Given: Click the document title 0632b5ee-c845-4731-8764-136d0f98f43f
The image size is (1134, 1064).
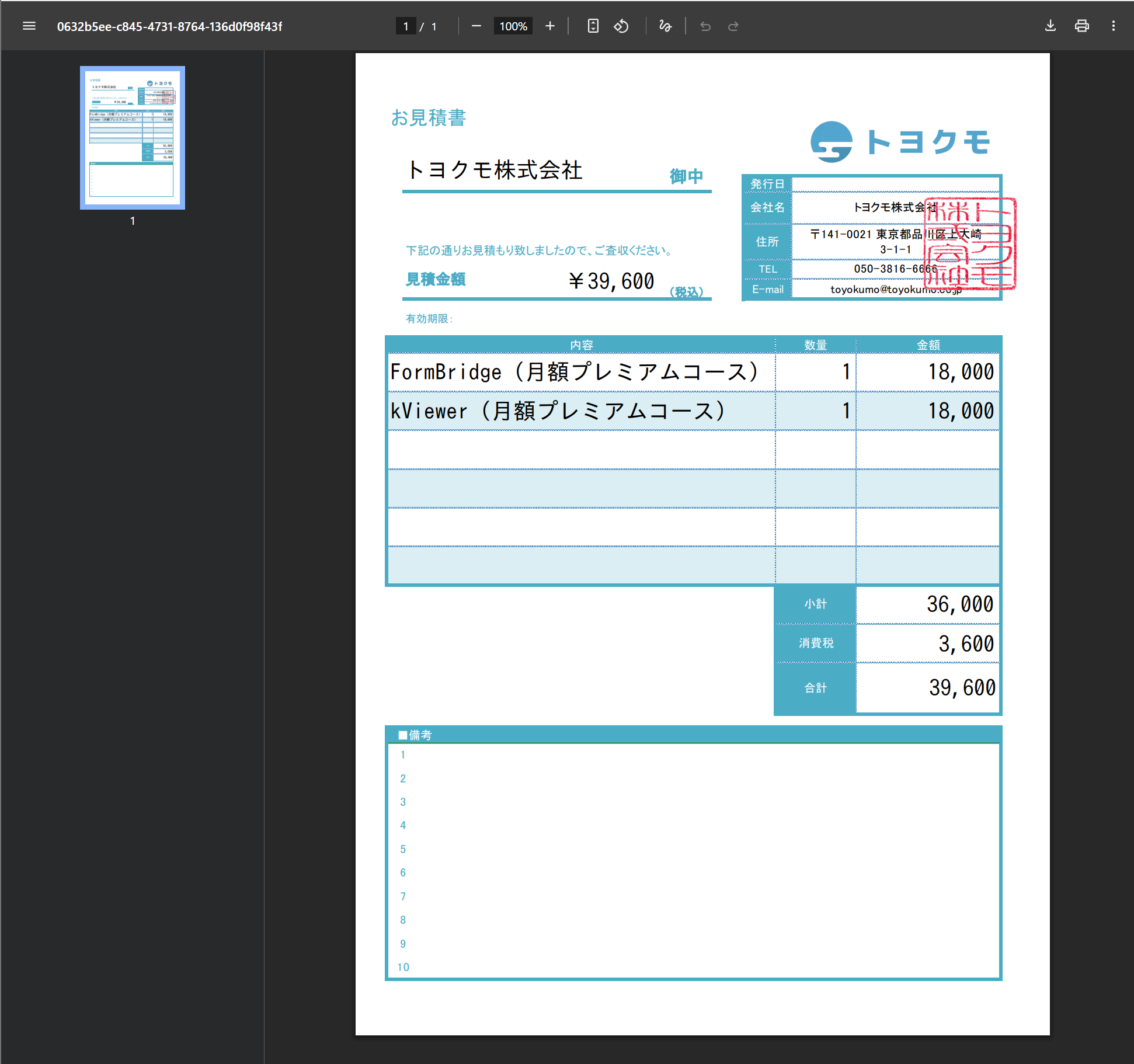Looking at the screenshot, I should point(169,26).
